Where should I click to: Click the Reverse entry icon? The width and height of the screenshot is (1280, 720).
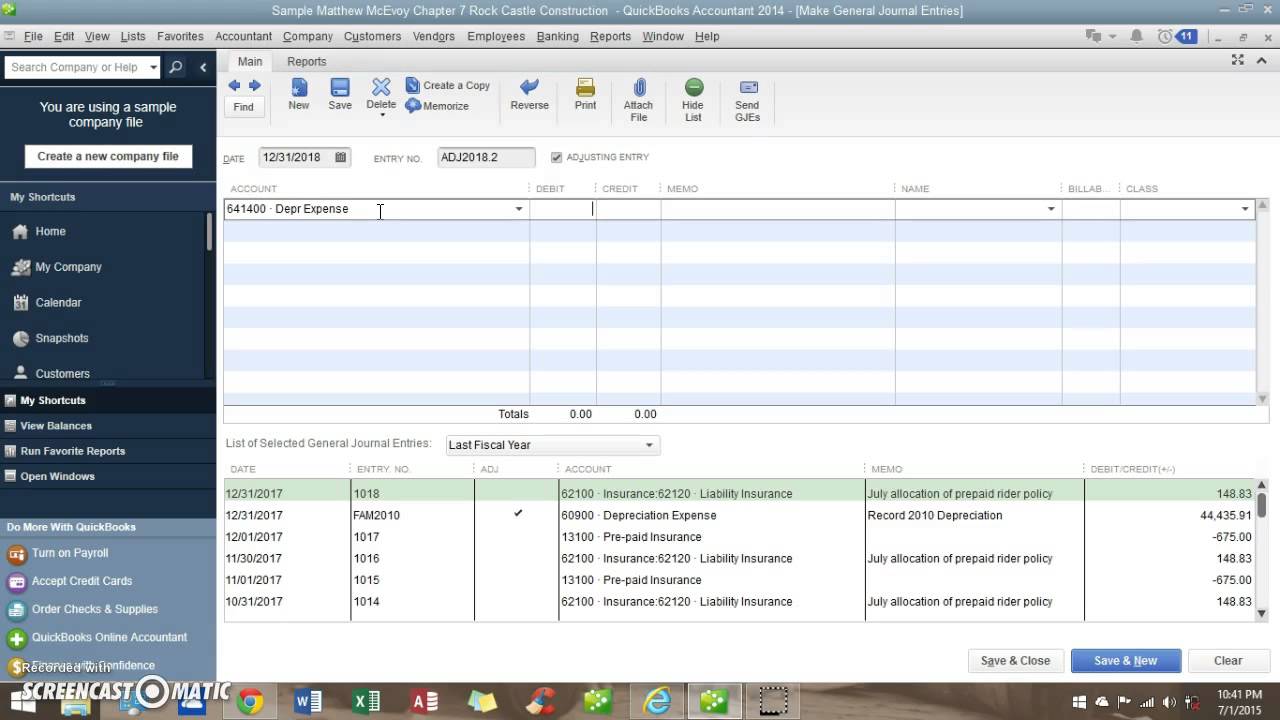(530, 88)
